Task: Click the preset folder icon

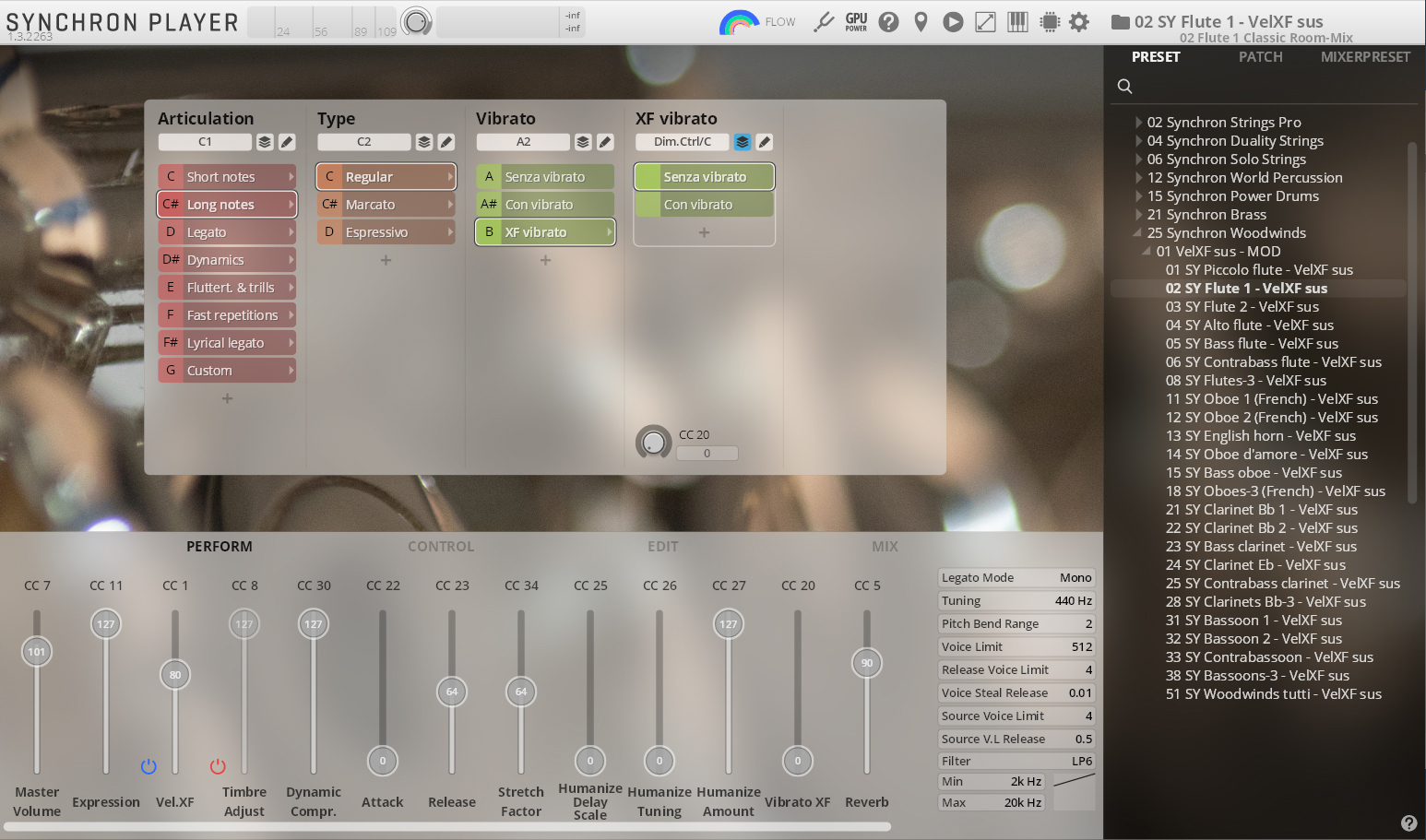Action: click(x=1120, y=22)
